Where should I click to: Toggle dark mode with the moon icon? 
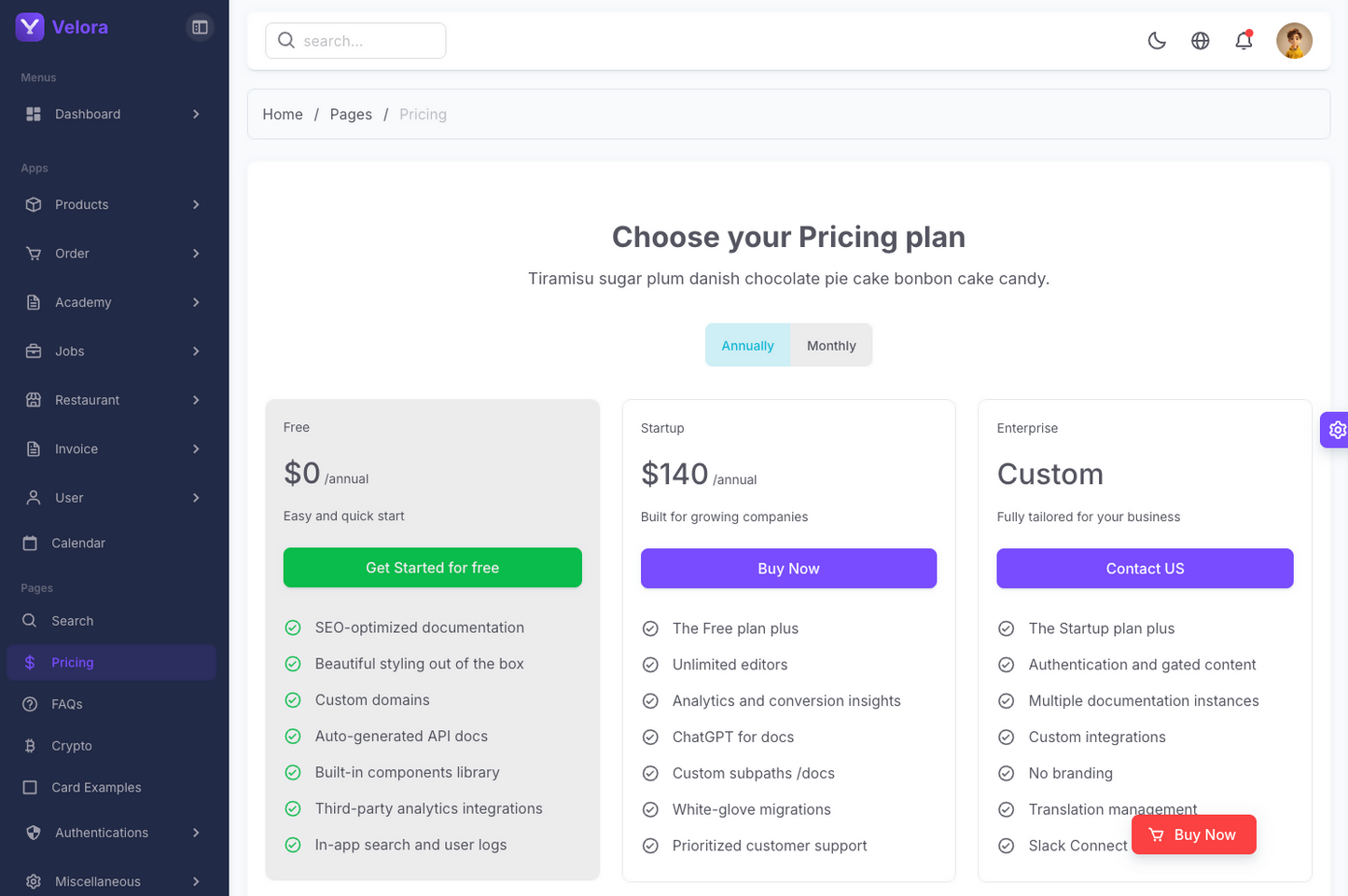tap(1157, 40)
